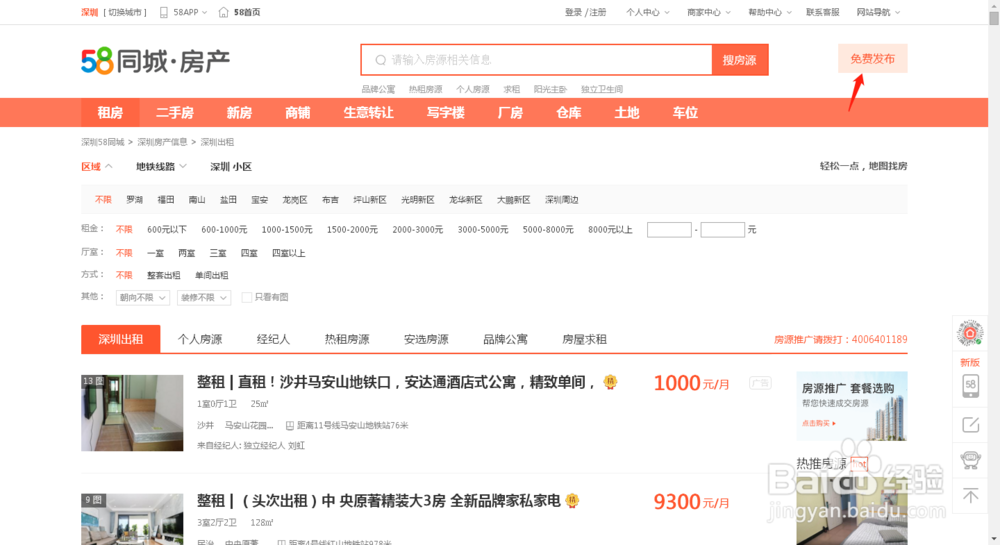1000x545 pixels.
Task: Select the 整套出租 rental mode
Action: 163,275
